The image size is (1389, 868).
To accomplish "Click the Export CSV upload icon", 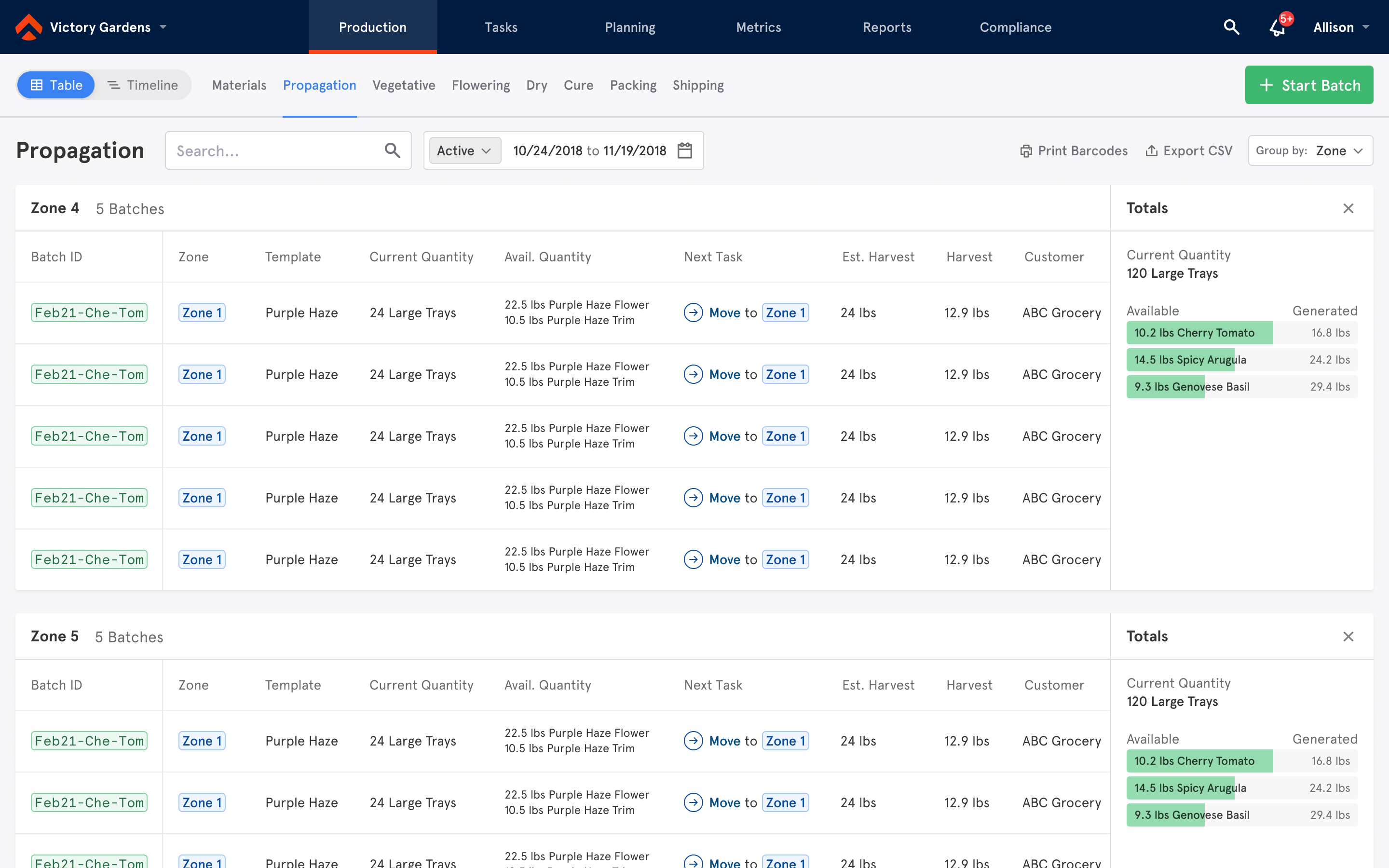I will pos(1151,151).
